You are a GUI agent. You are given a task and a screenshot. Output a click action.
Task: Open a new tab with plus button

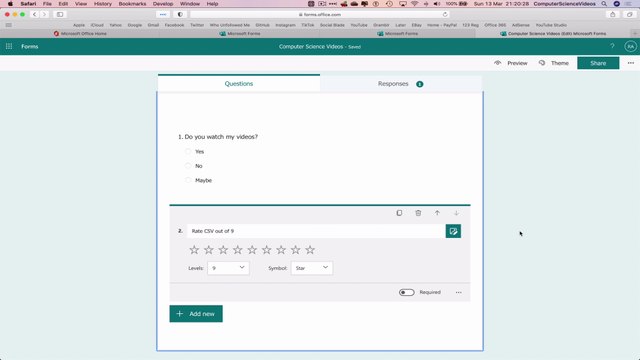(635, 33)
